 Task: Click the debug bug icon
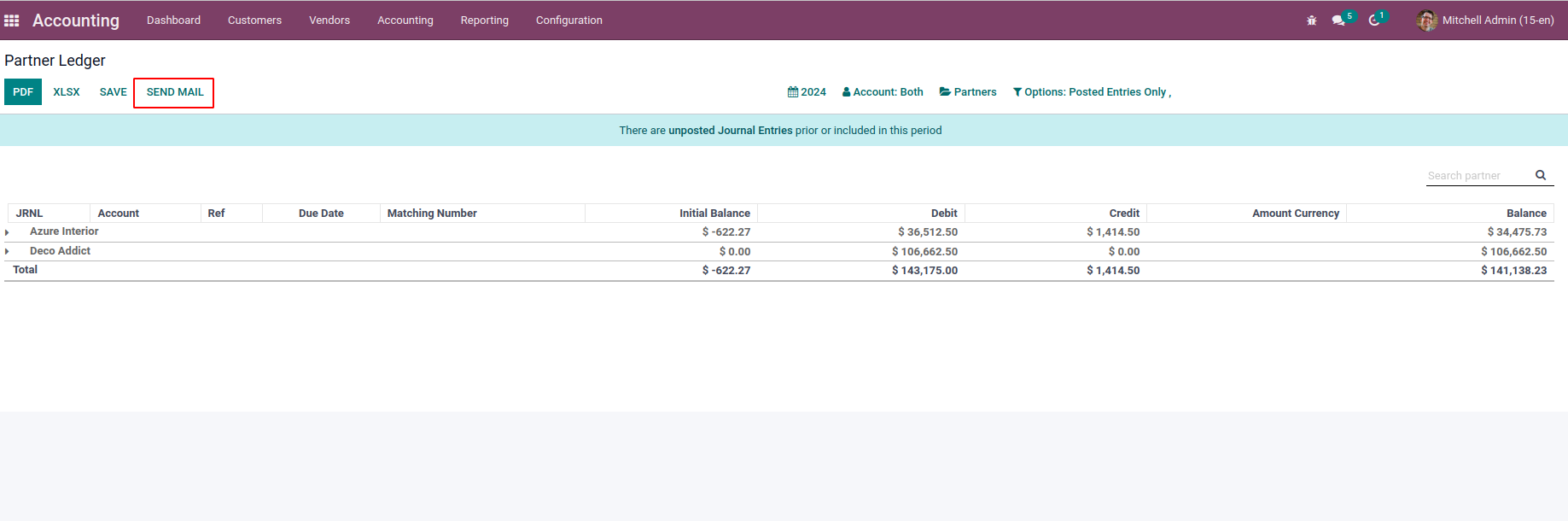point(1312,20)
